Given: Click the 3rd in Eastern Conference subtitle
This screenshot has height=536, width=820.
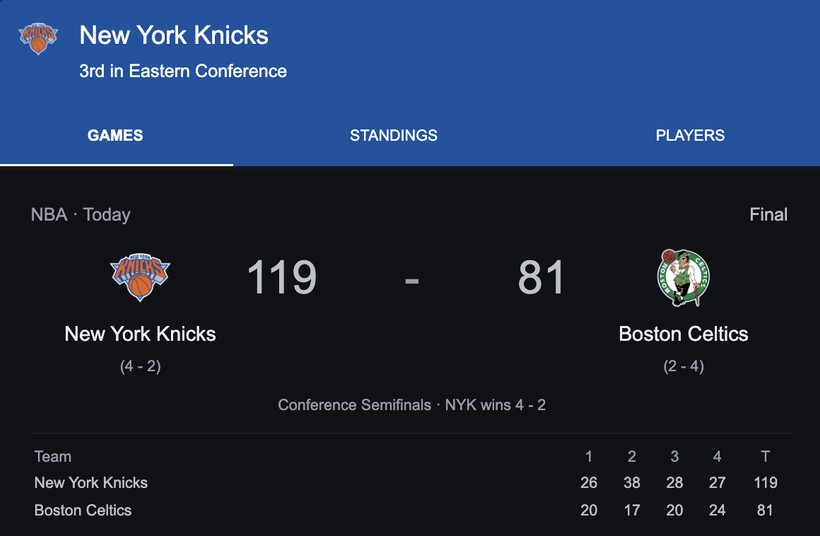Looking at the screenshot, I should [x=183, y=71].
